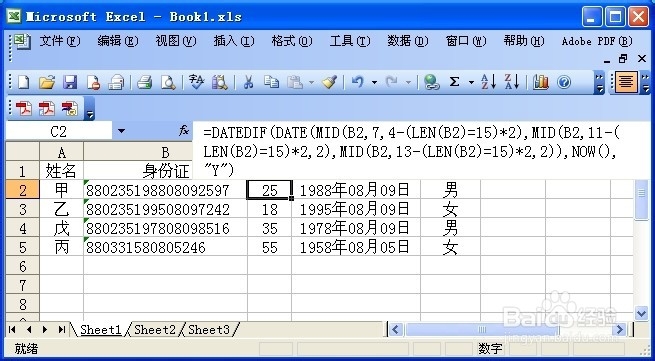Sort descending with the Z-A icon
655x361 pixels.
coord(512,82)
